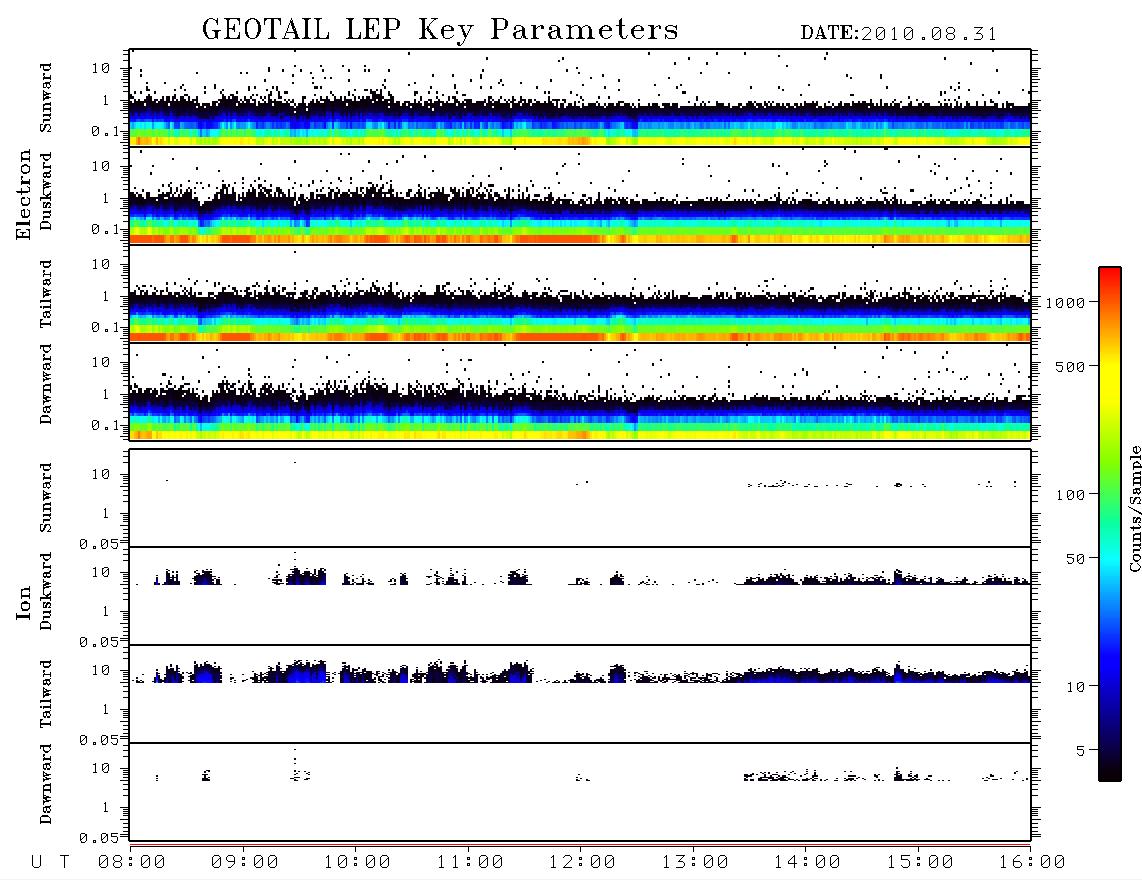The height and width of the screenshot is (880, 1142).
Task: Click the Electron Dawnward axis label
Action: pos(46,384)
